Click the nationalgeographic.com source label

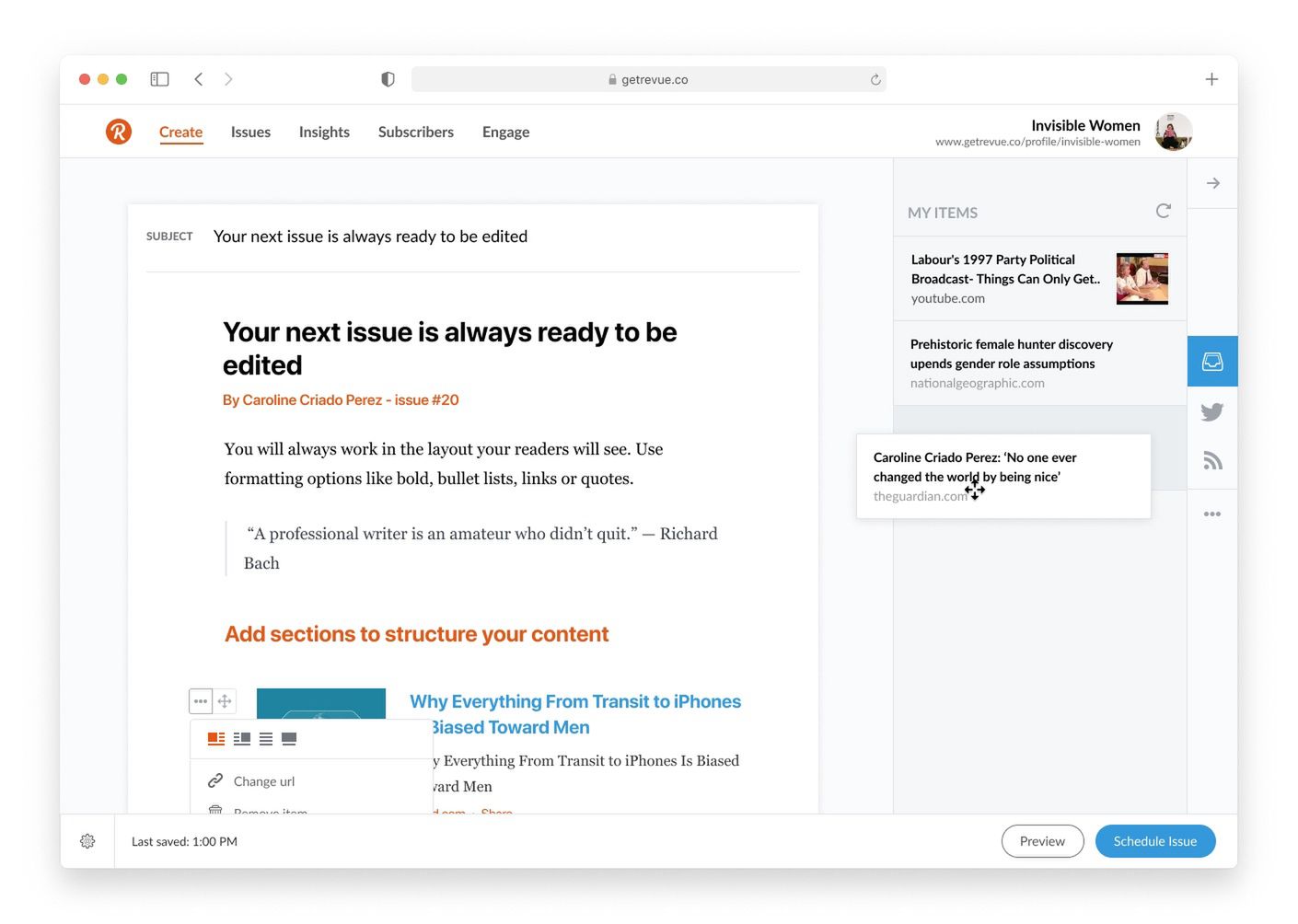coord(978,383)
